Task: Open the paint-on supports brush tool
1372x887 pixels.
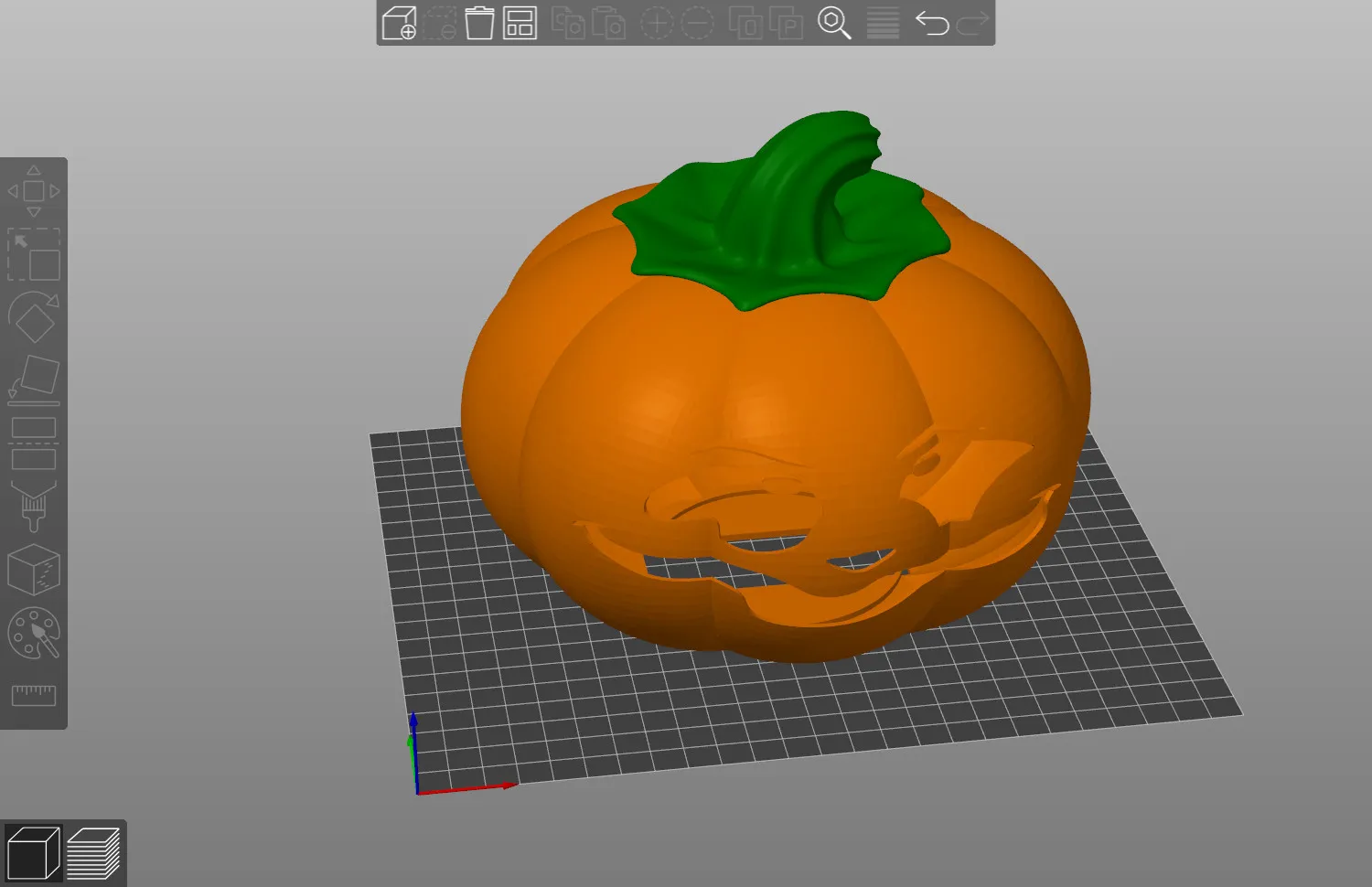Action: (x=34, y=507)
